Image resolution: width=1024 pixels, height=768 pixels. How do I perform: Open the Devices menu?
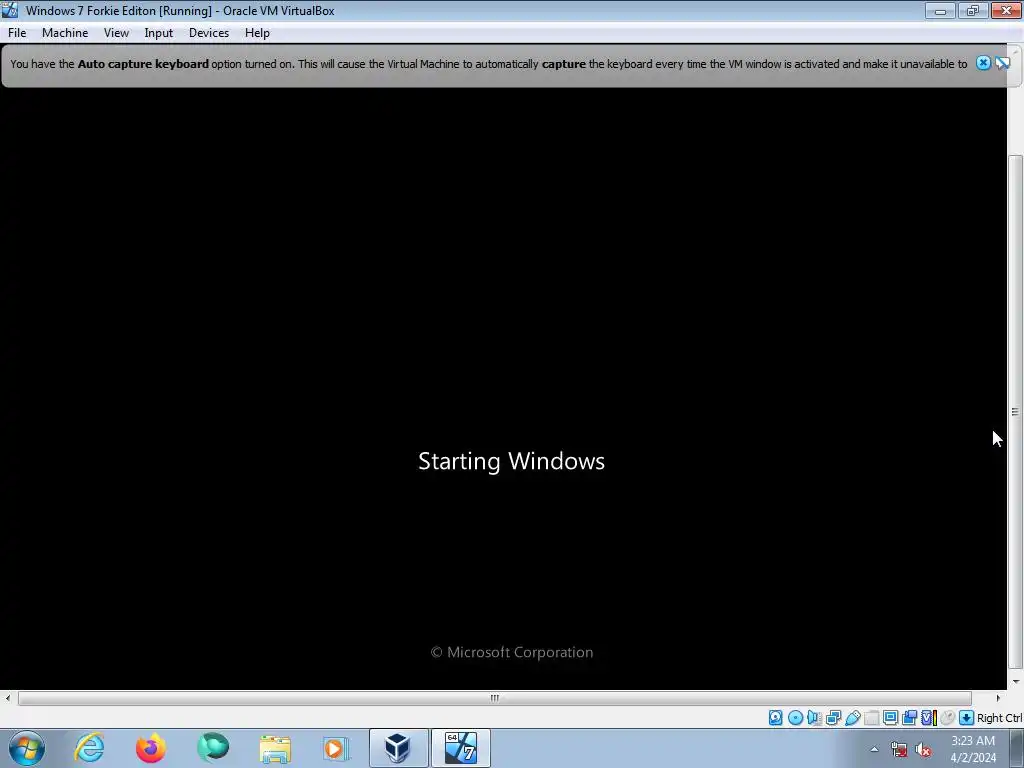[209, 33]
